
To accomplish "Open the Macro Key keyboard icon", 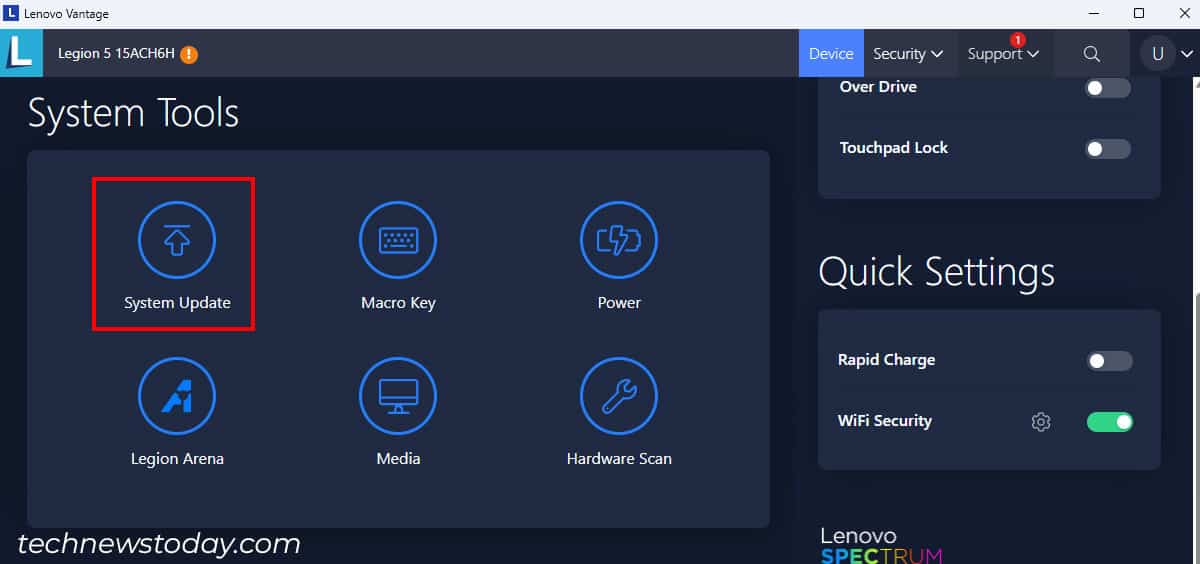I will click(398, 241).
